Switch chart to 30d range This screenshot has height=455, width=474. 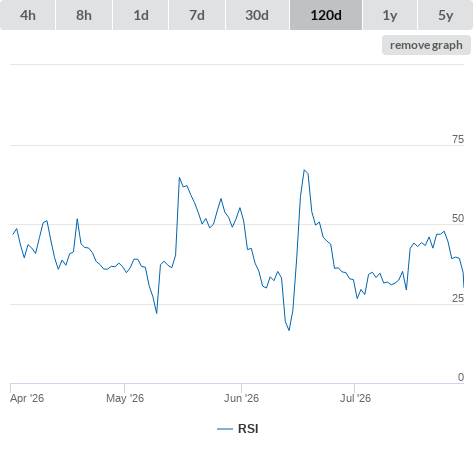257,15
